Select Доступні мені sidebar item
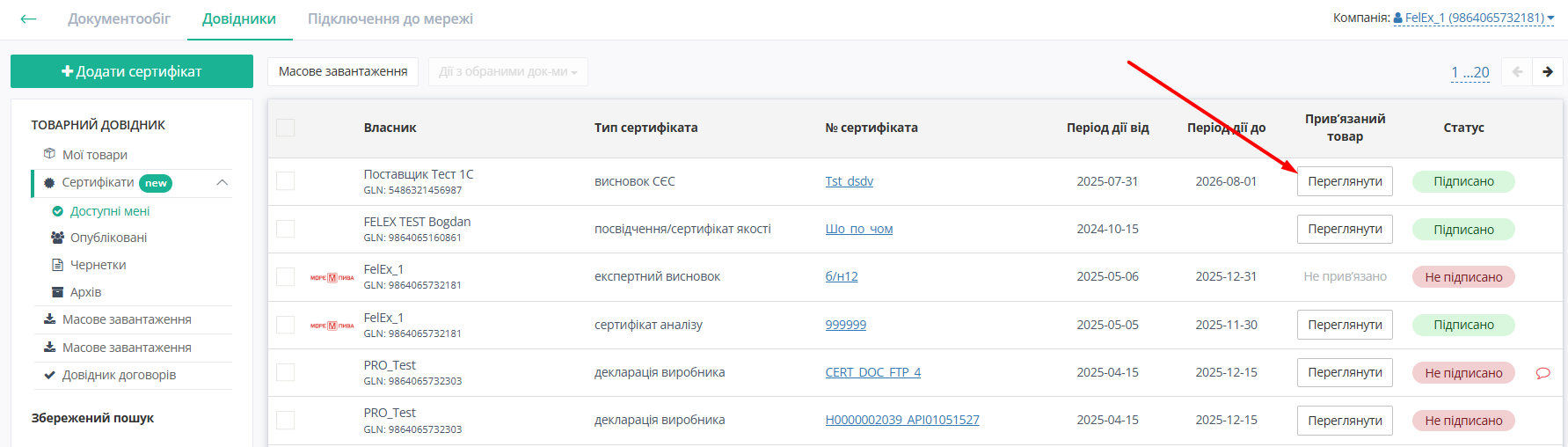This screenshot has height=447, width=1568. pos(110,211)
